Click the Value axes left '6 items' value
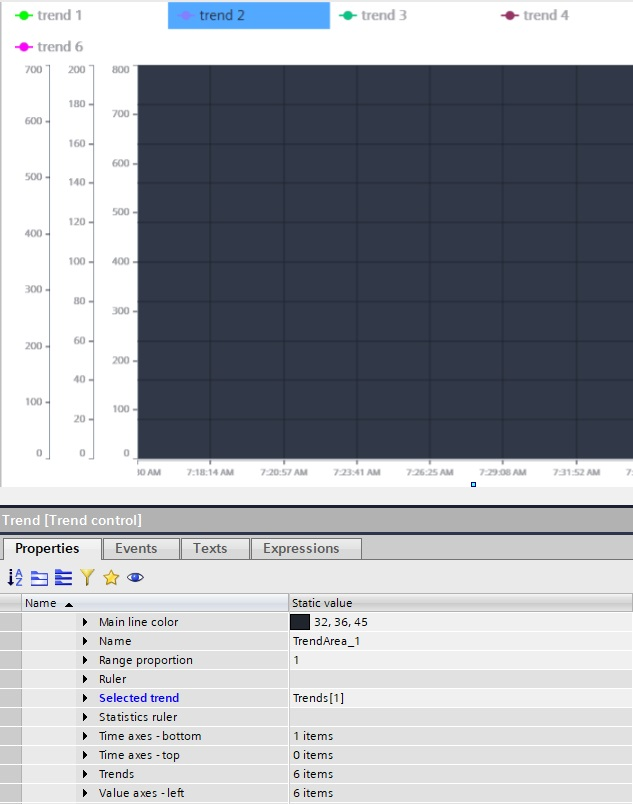The image size is (633, 804). [313, 793]
